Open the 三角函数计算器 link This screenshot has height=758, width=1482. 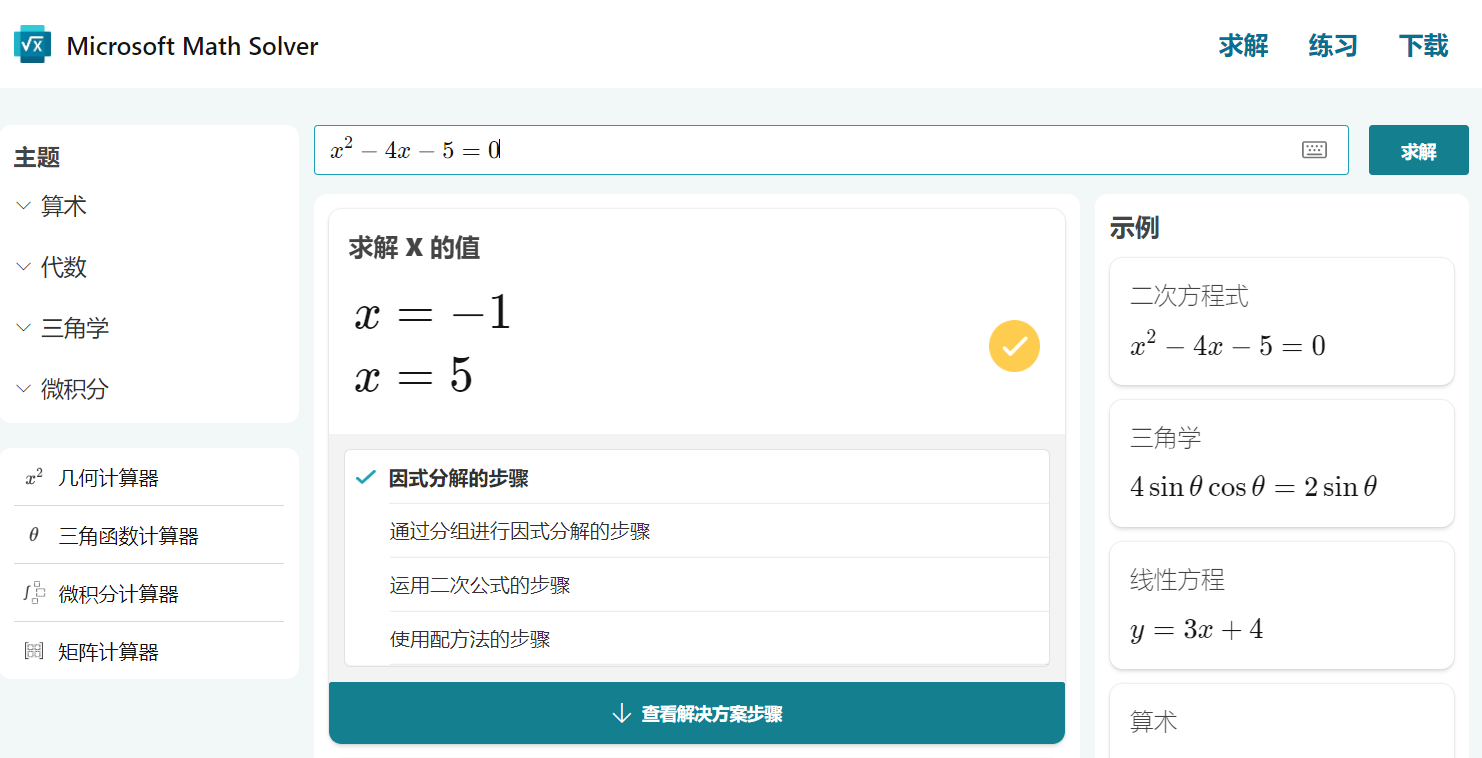tap(129, 536)
